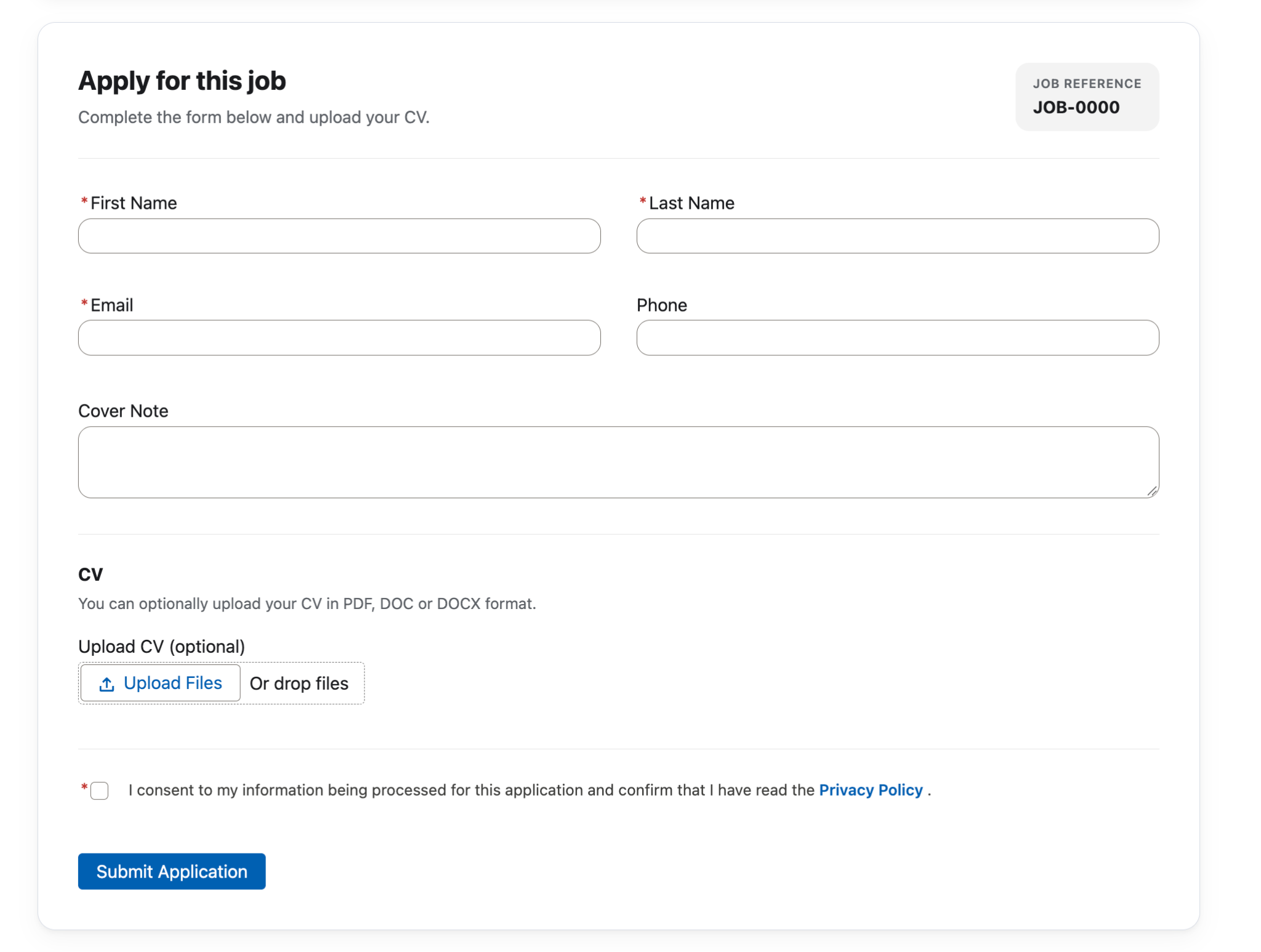
Task: Click the 'Complete the form below' subtitle
Action: tap(254, 117)
